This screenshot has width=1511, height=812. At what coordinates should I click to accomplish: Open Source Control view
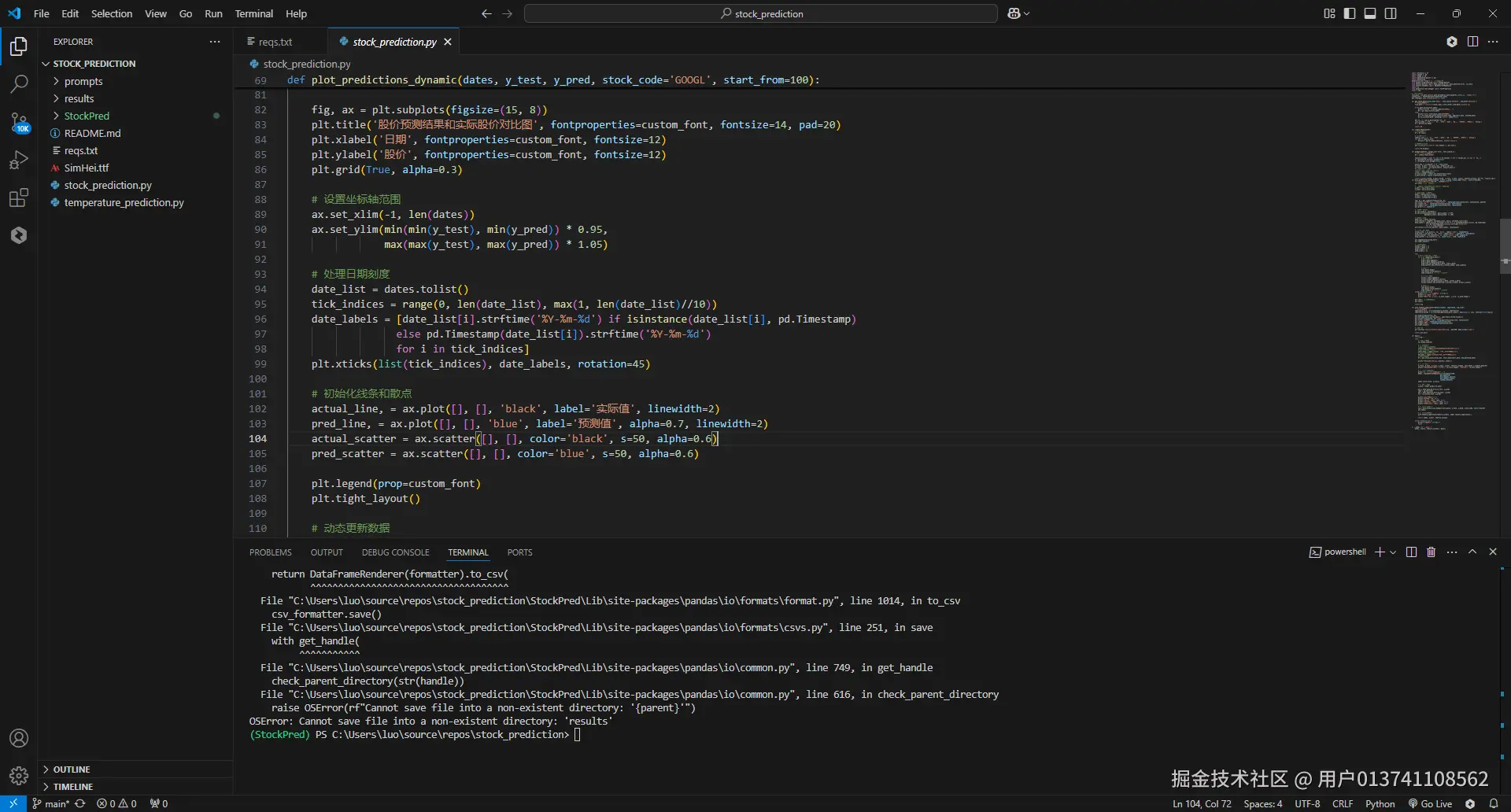click(x=19, y=122)
